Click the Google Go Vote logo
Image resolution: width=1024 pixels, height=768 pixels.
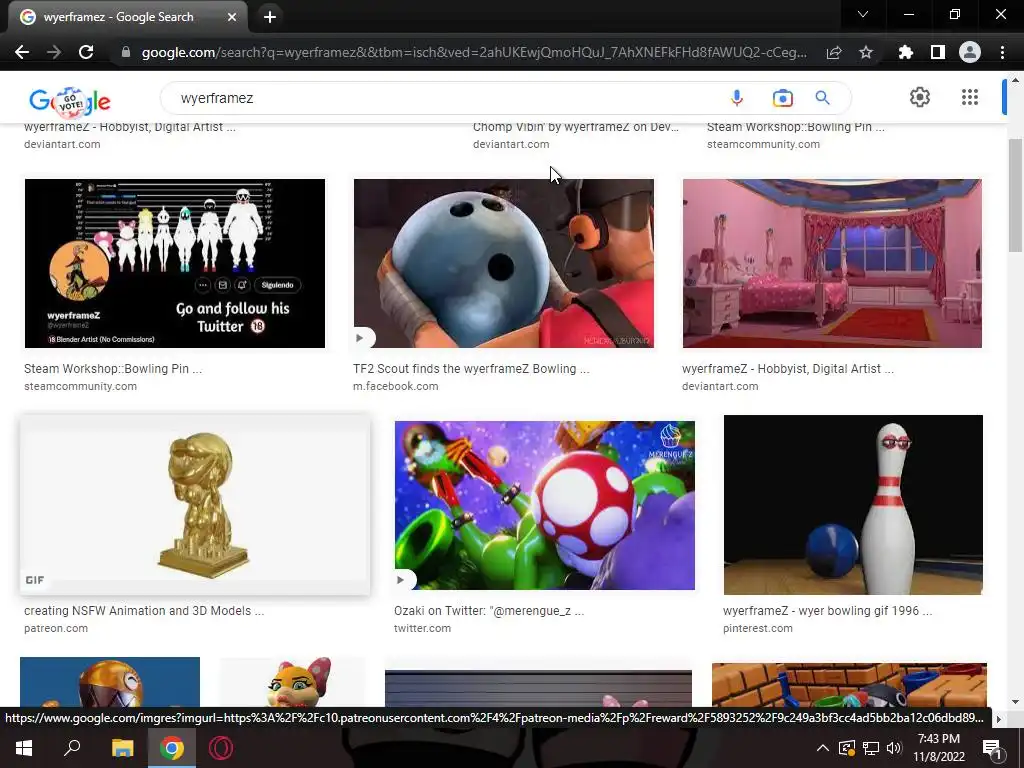[70, 101]
